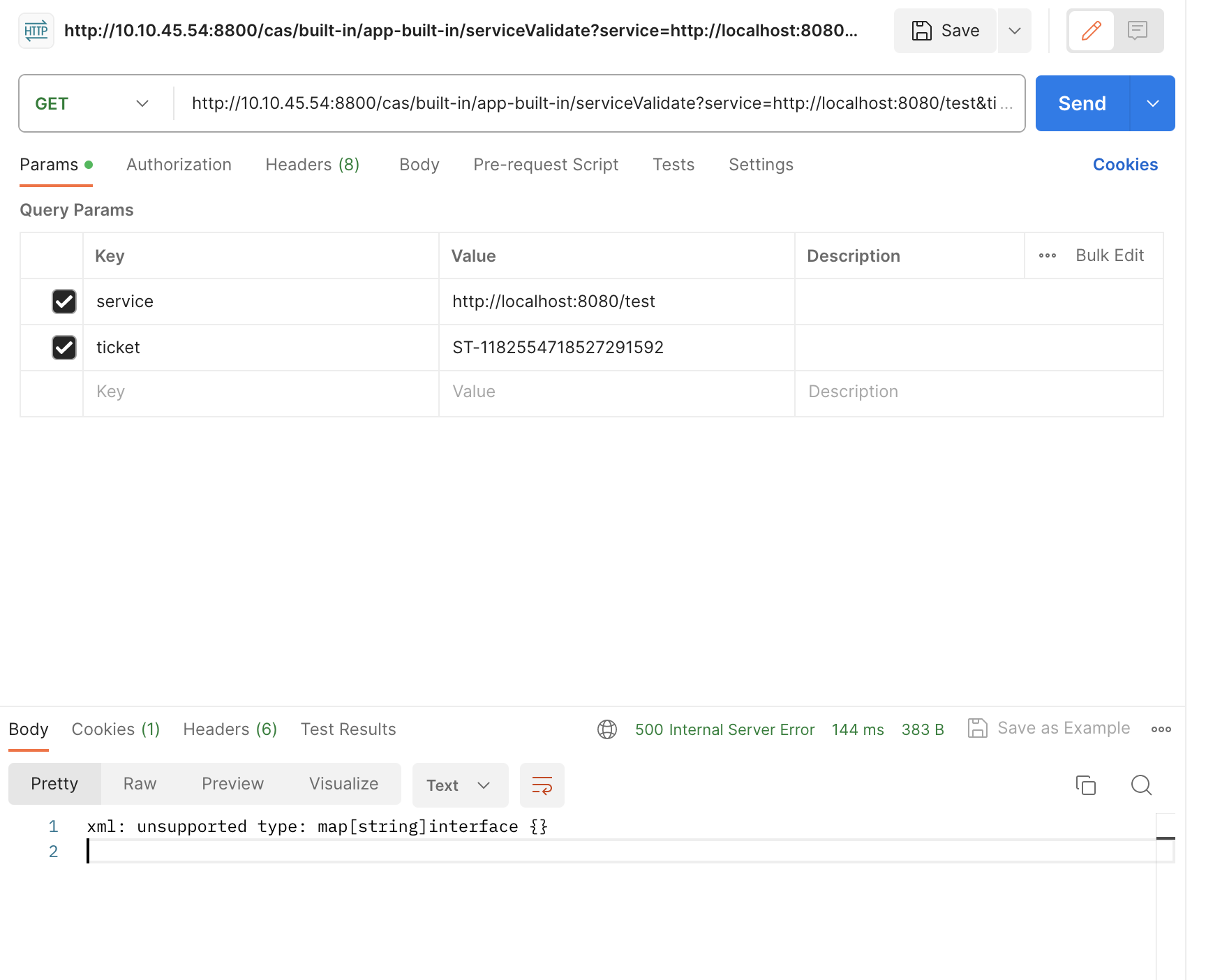The width and height of the screenshot is (1206, 980).
Task: Toggle line wrapping in the response viewer
Action: point(542,785)
